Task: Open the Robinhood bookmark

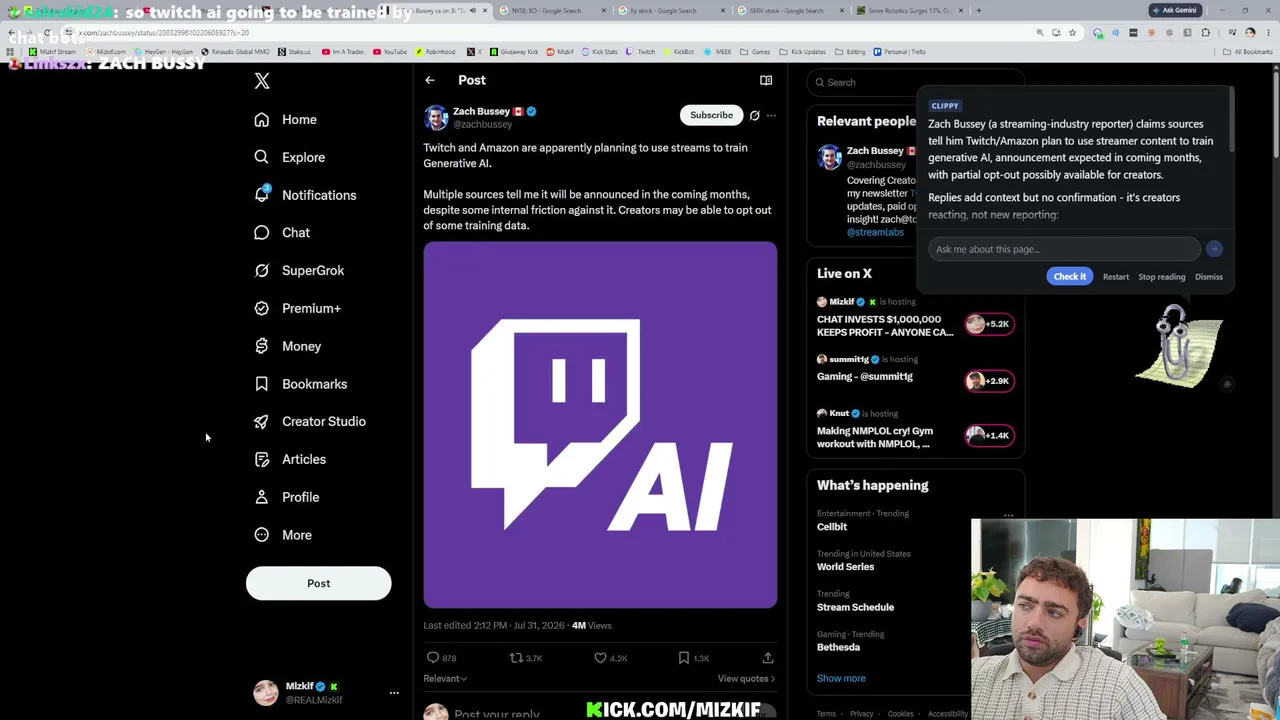Action: tap(435, 52)
